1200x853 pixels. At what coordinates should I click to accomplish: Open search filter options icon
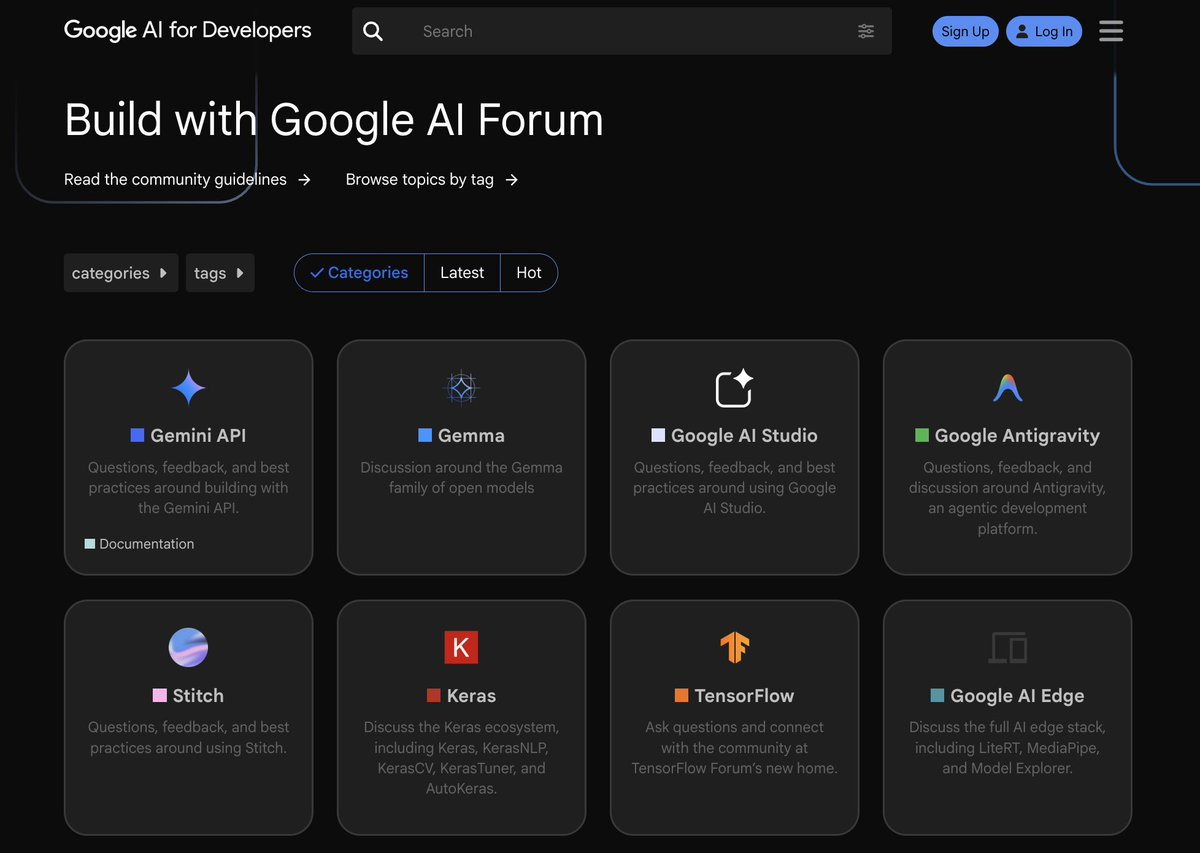click(866, 32)
